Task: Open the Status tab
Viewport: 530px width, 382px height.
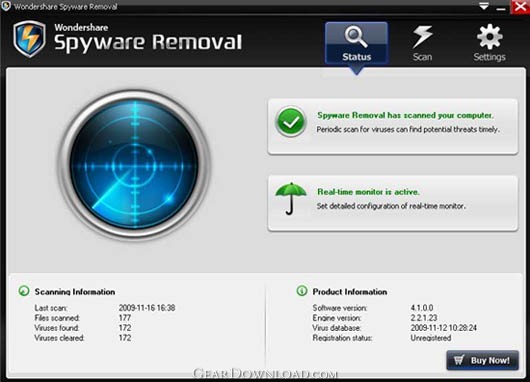Action: (x=356, y=43)
